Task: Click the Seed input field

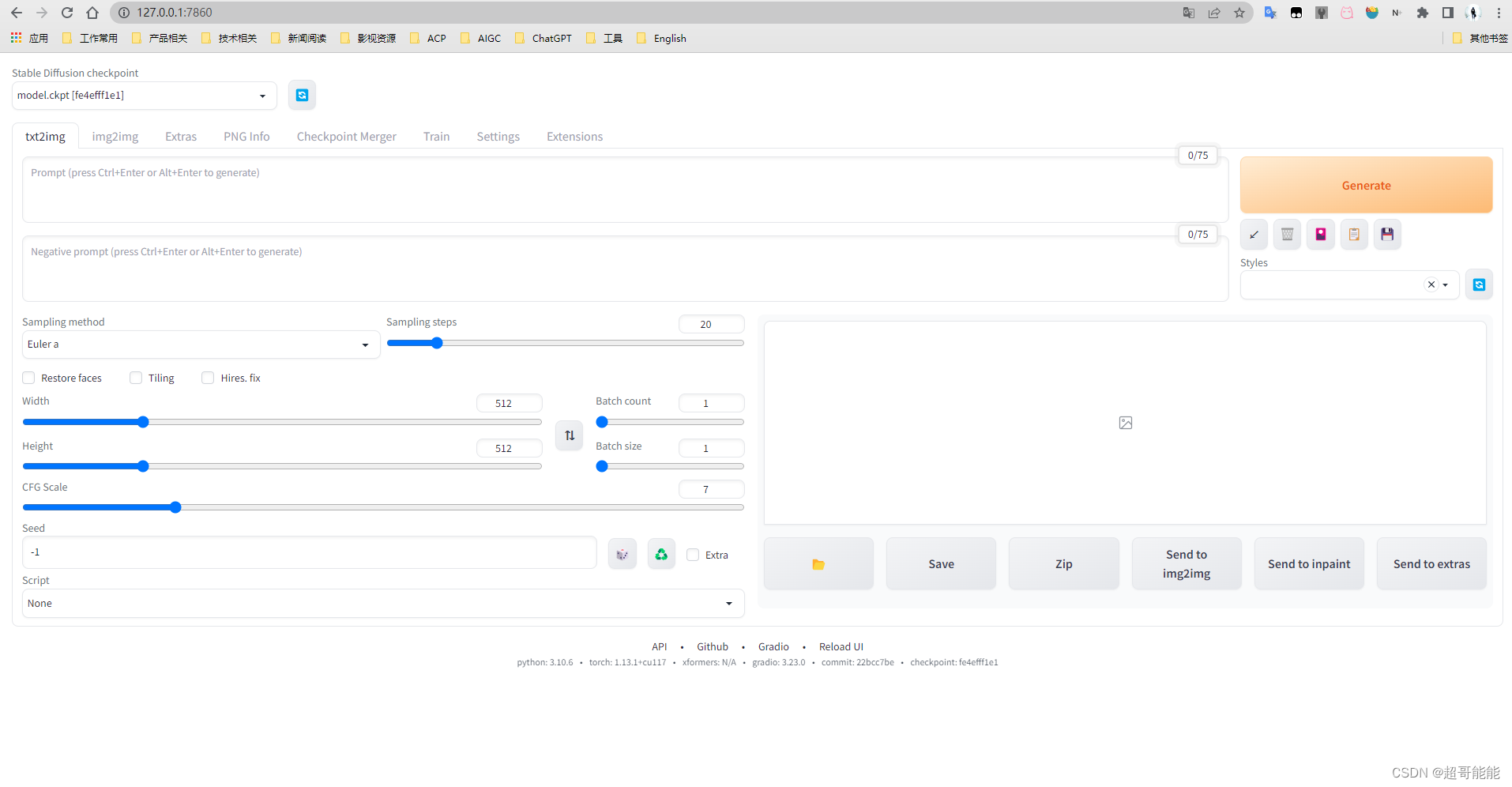Action: 309,552
